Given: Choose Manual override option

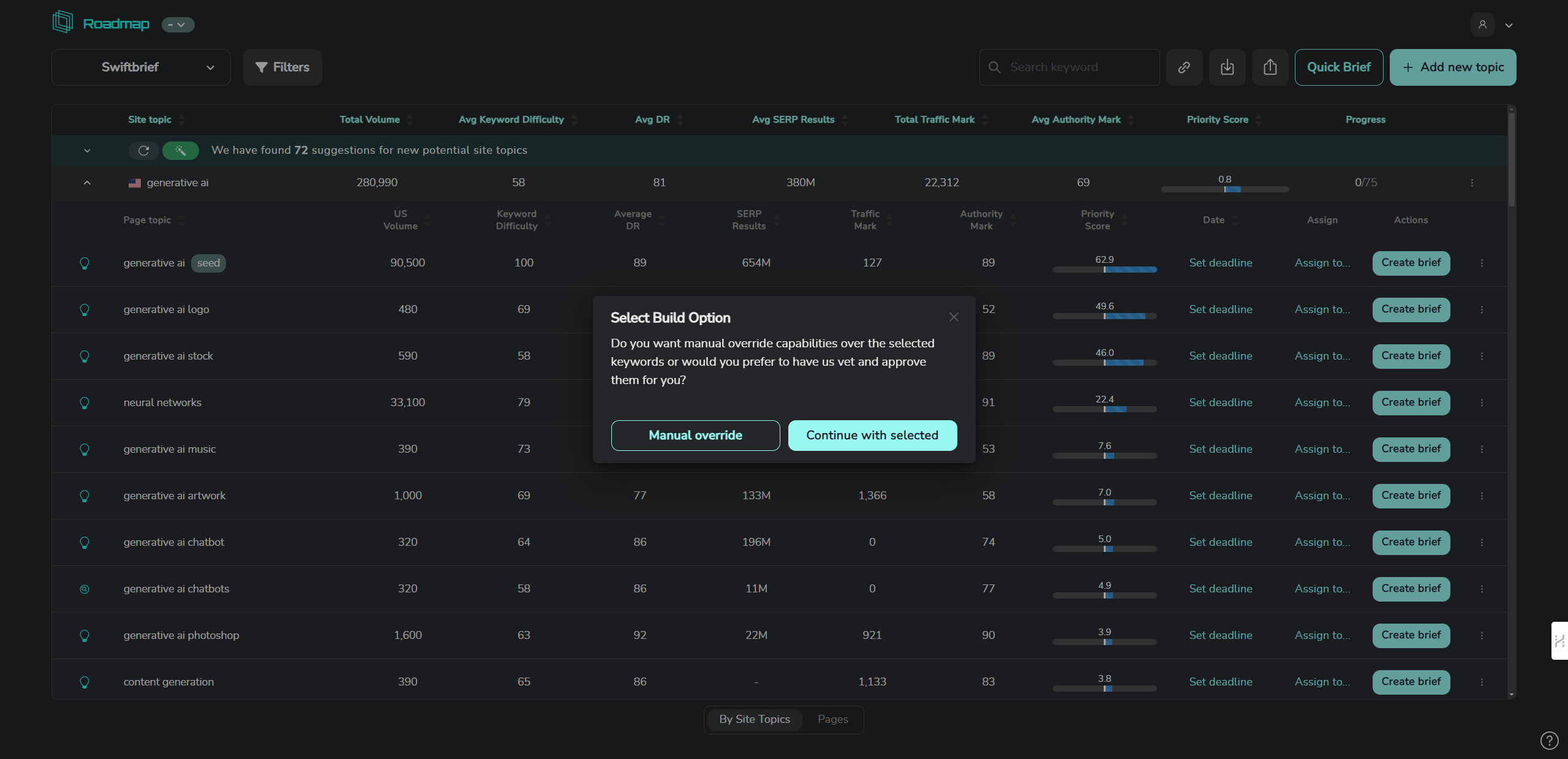Looking at the screenshot, I should pos(695,436).
